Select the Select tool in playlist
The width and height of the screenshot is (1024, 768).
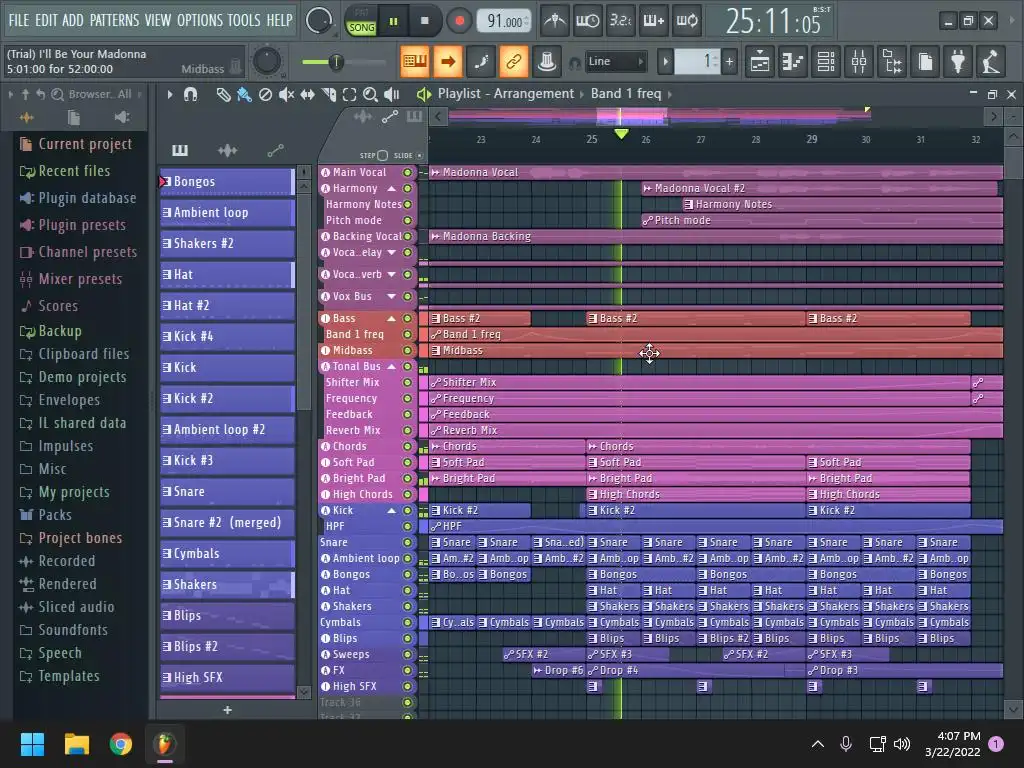(349, 95)
